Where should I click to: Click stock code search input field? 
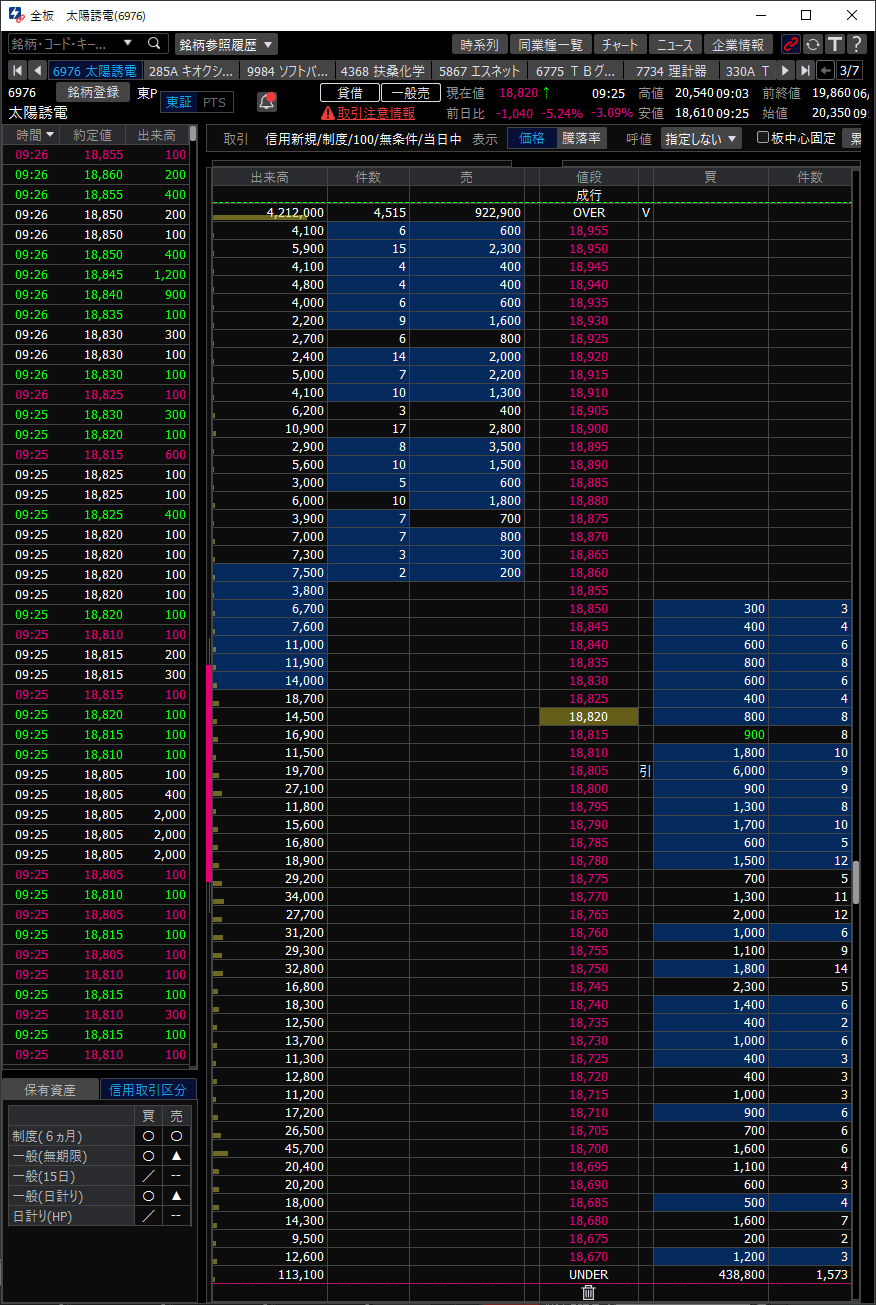coord(64,44)
